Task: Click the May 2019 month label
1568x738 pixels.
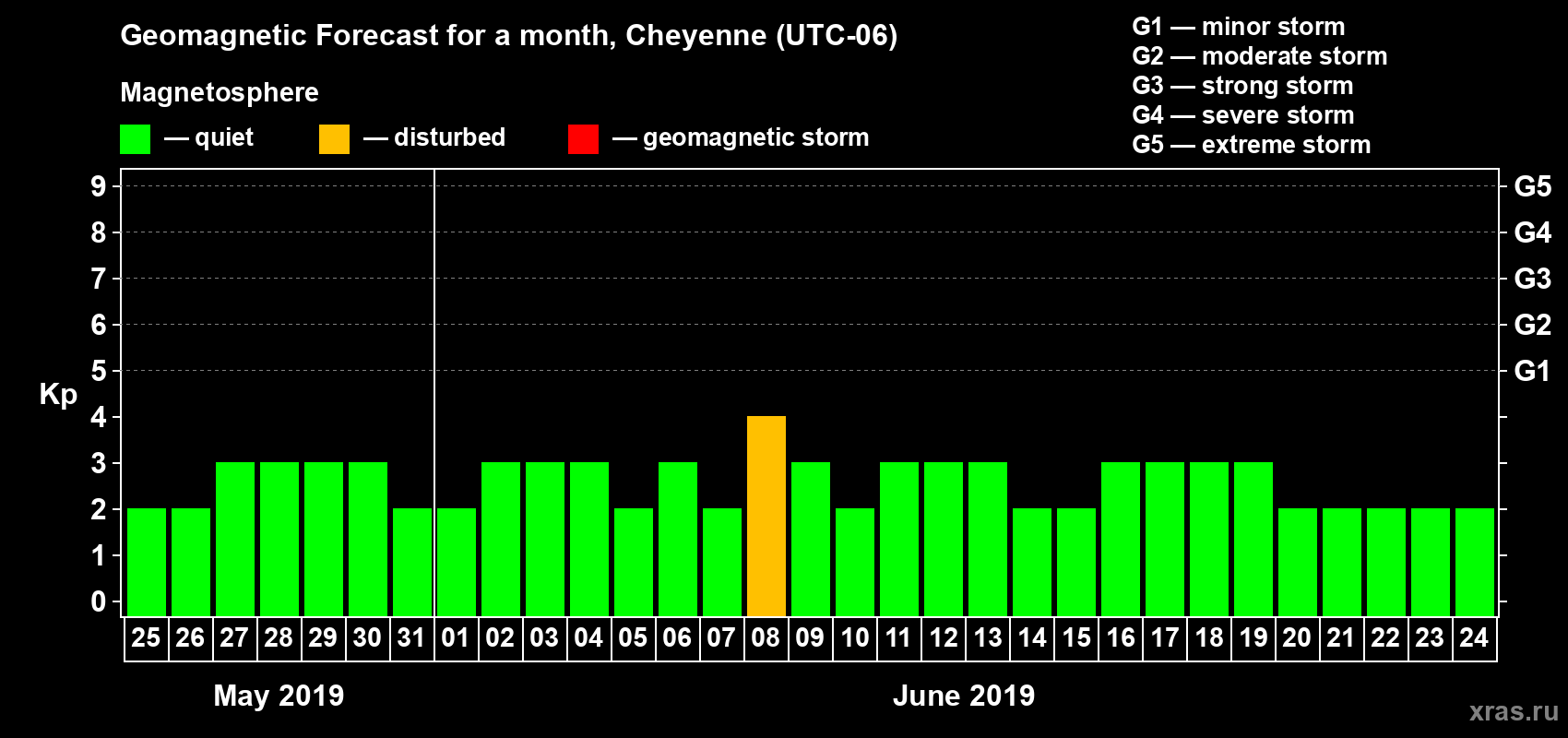Action: [279, 696]
